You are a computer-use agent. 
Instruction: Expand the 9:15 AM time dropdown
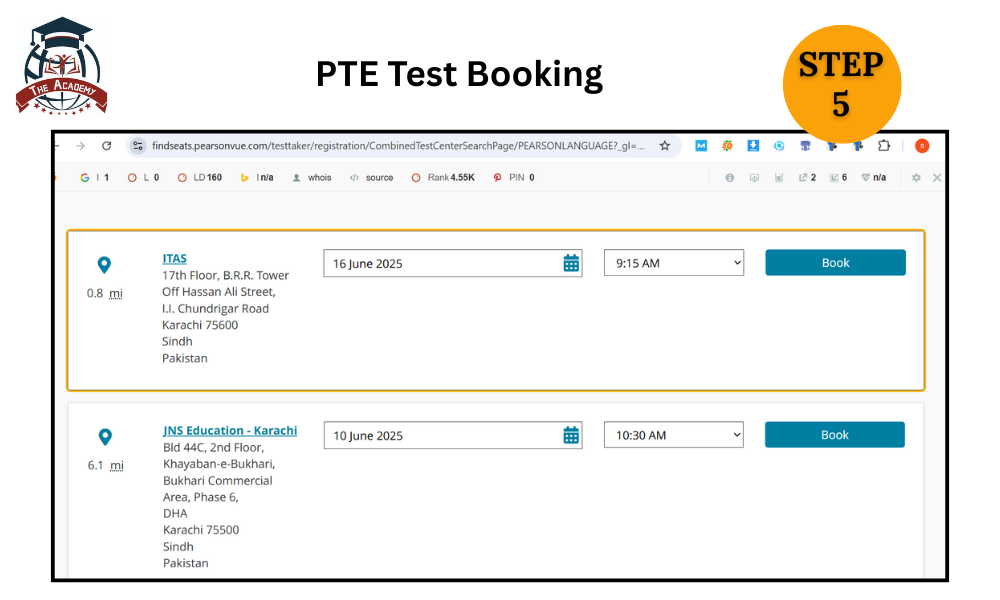click(673, 263)
